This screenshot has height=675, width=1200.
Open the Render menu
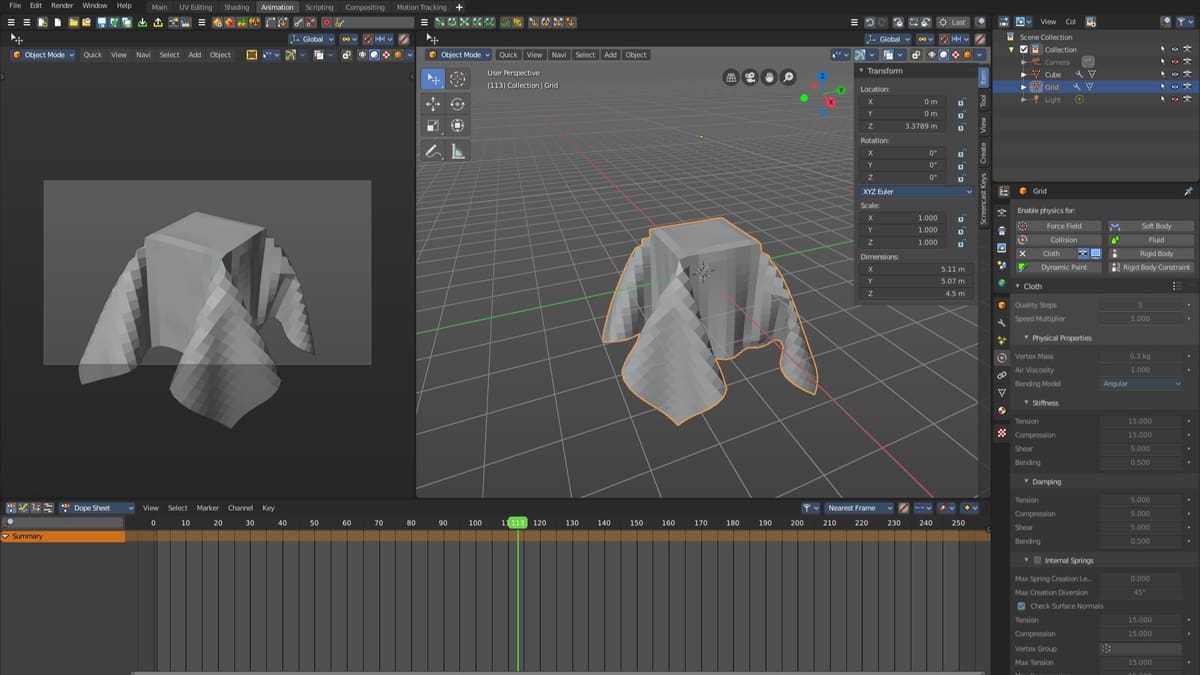62,6
